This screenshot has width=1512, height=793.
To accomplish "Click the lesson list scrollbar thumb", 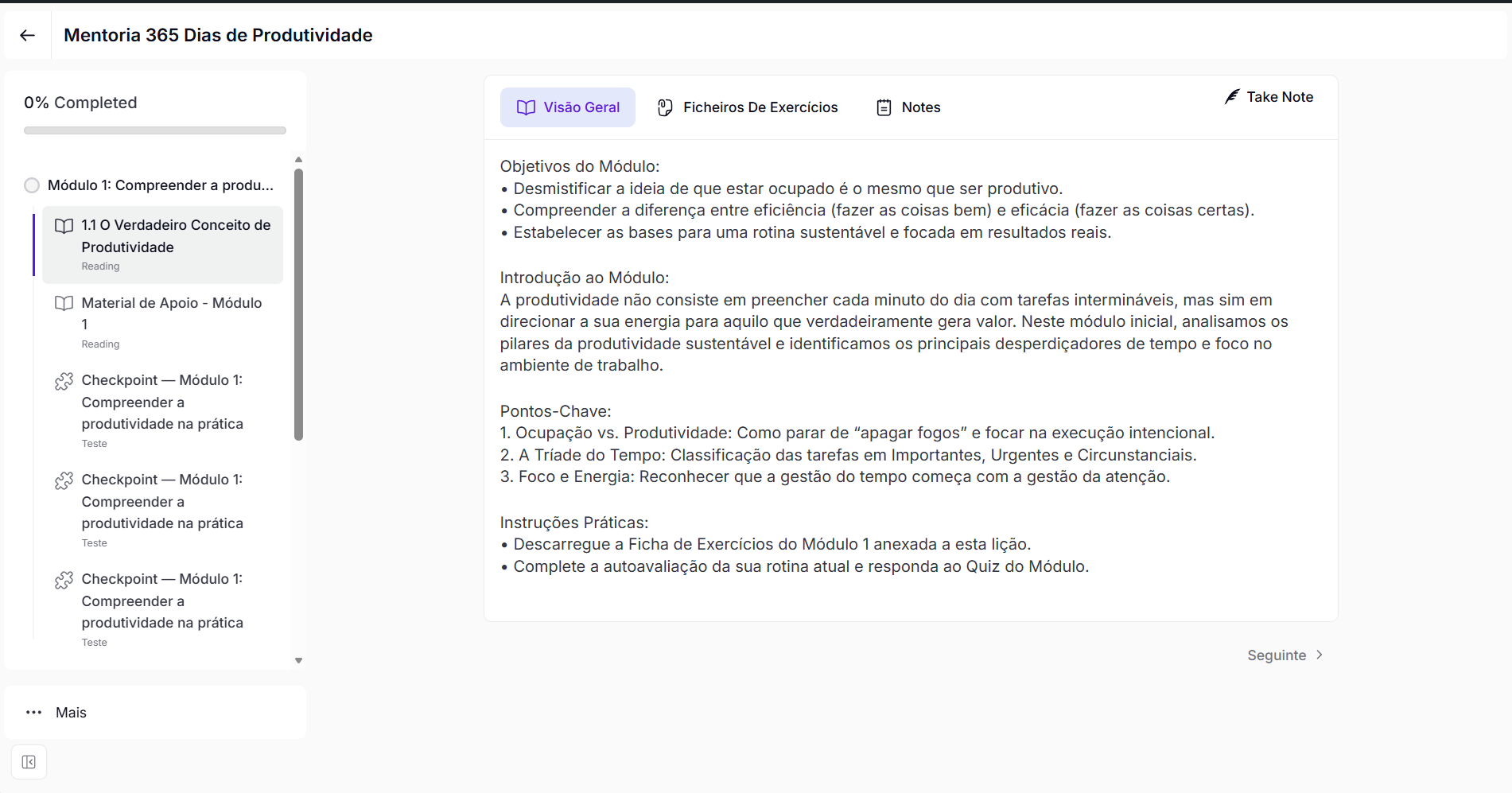I will pos(298,305).
